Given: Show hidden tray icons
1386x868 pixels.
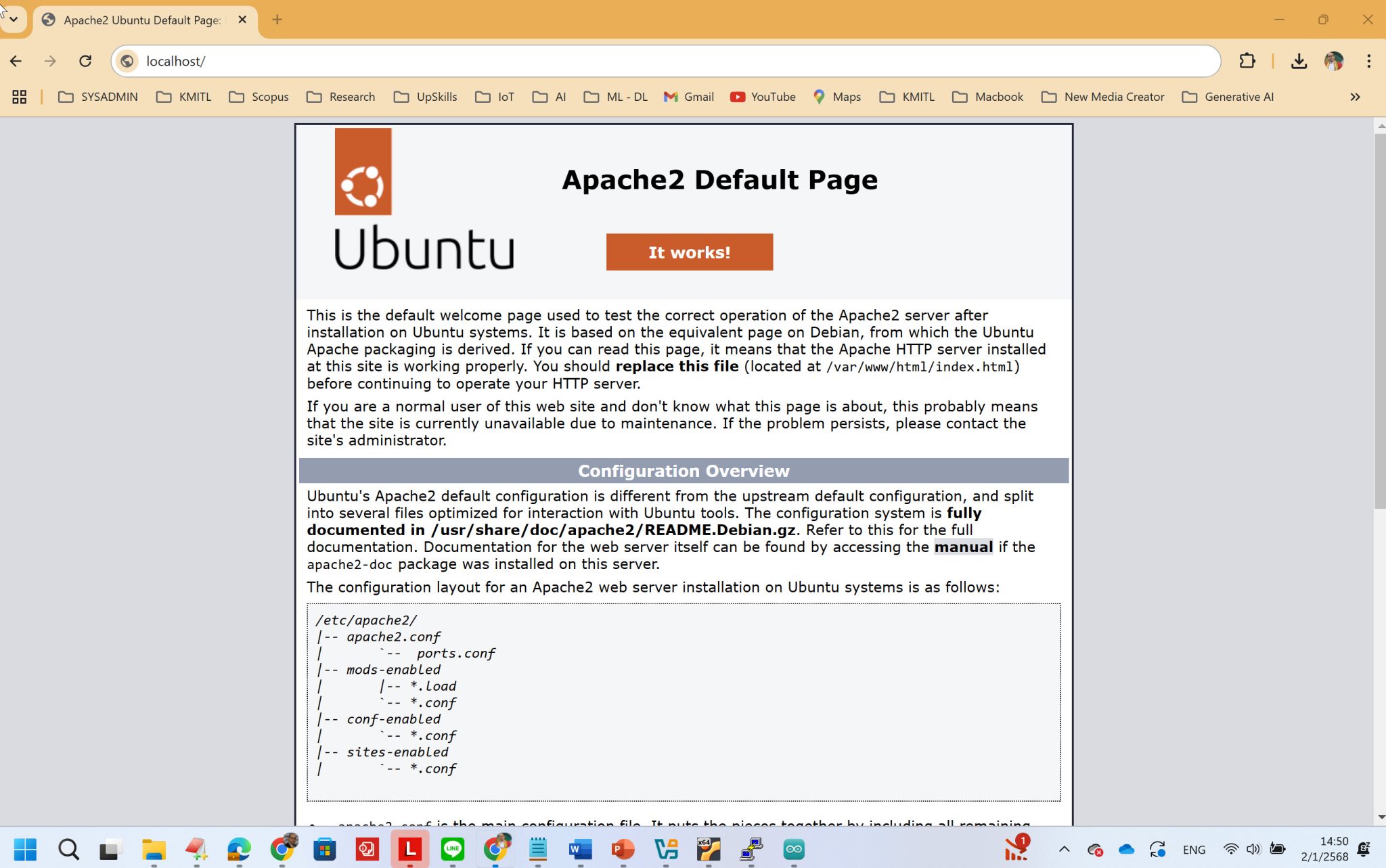Looking at the screenshot, I should 1064,849.
